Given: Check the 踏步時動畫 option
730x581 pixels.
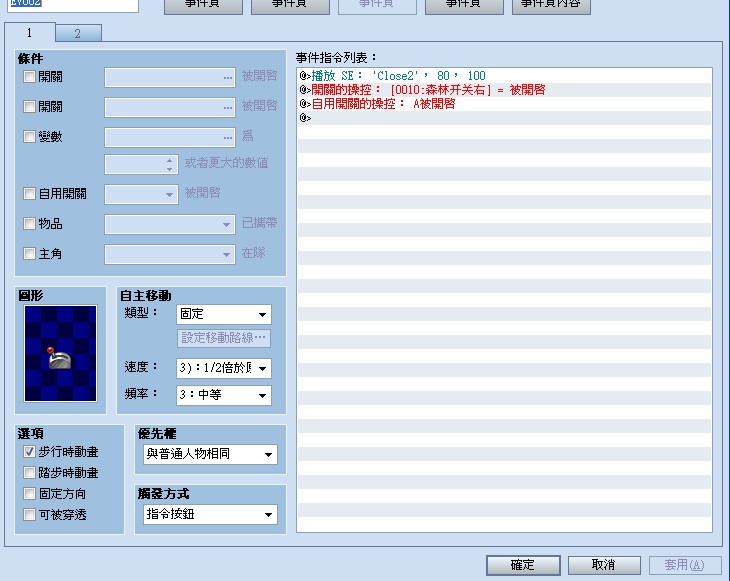Looking at the screenshot, I should (x=29, y=473).
